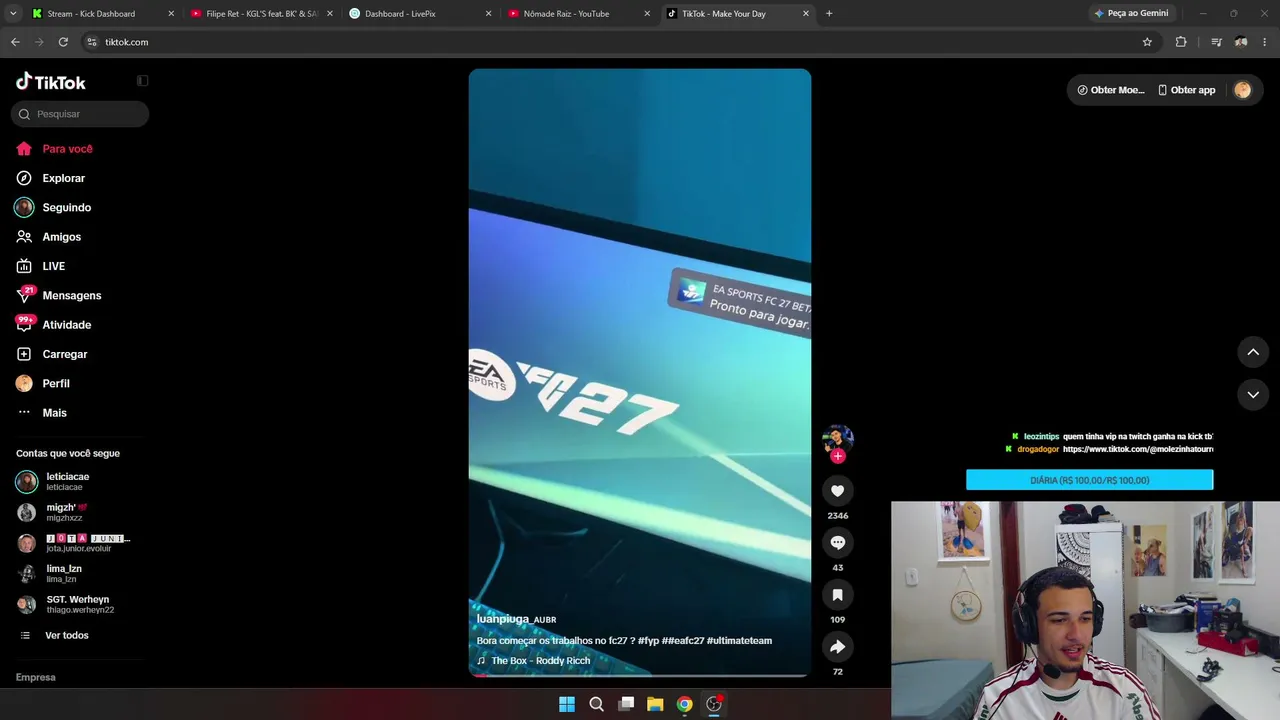Click the Peça ao Gemini button

click(1131, 14)
